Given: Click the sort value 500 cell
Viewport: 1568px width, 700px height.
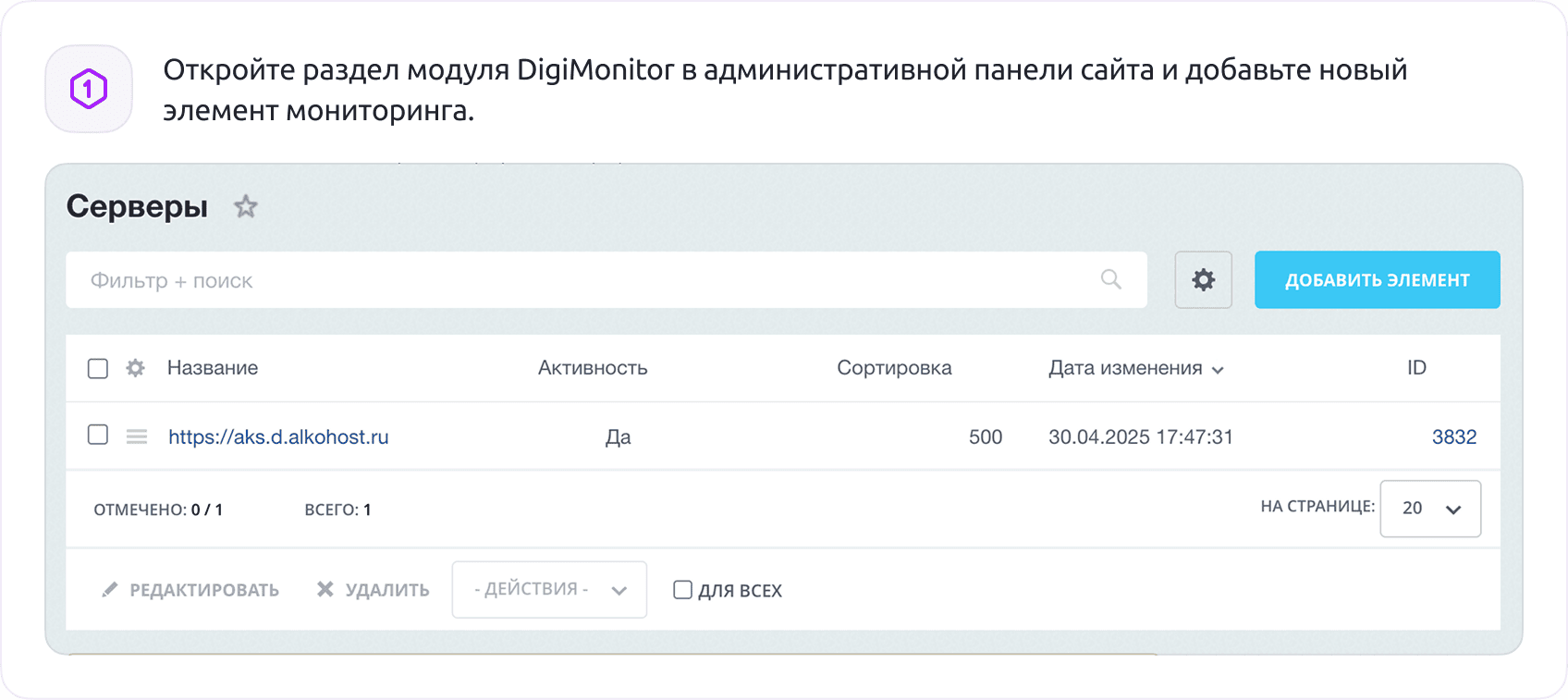Looking at the screenshot, I should click(x=986, y=436).
